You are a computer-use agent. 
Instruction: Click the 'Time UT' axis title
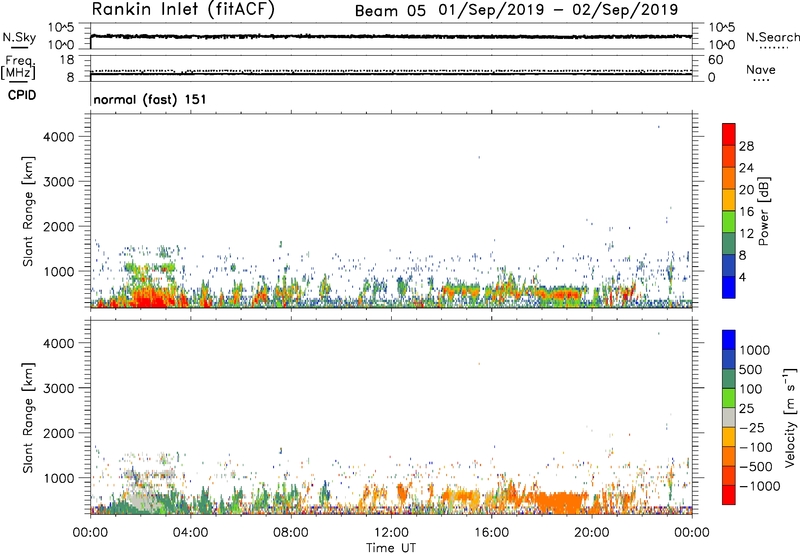391,548
